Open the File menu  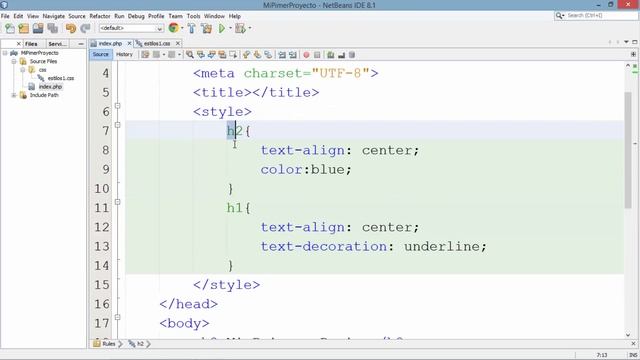pos(5,16)
